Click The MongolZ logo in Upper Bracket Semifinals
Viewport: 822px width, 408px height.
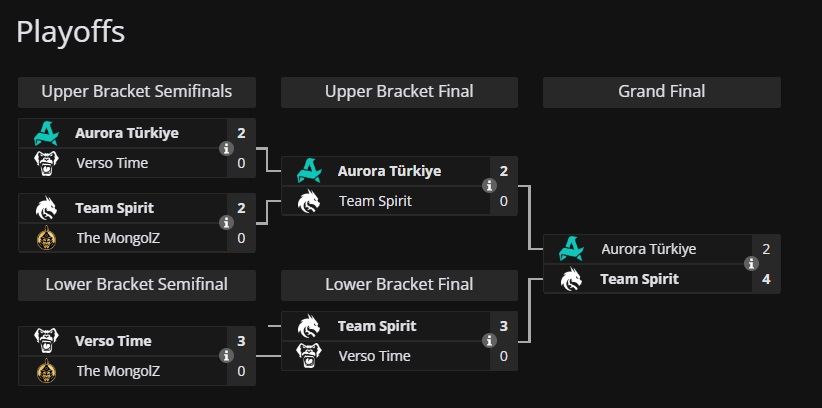(46, 238)
